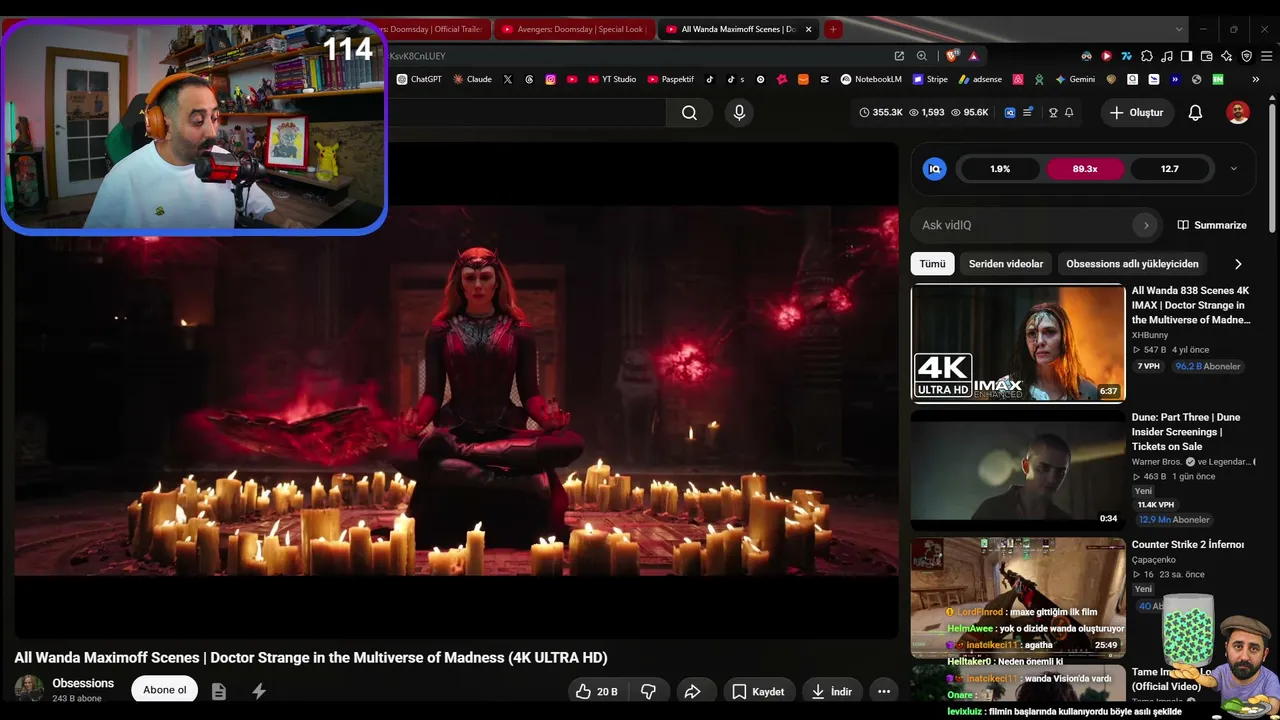Open the Gemini bookmark
Screen dimensions: 1280x720
click(1075, 79)
